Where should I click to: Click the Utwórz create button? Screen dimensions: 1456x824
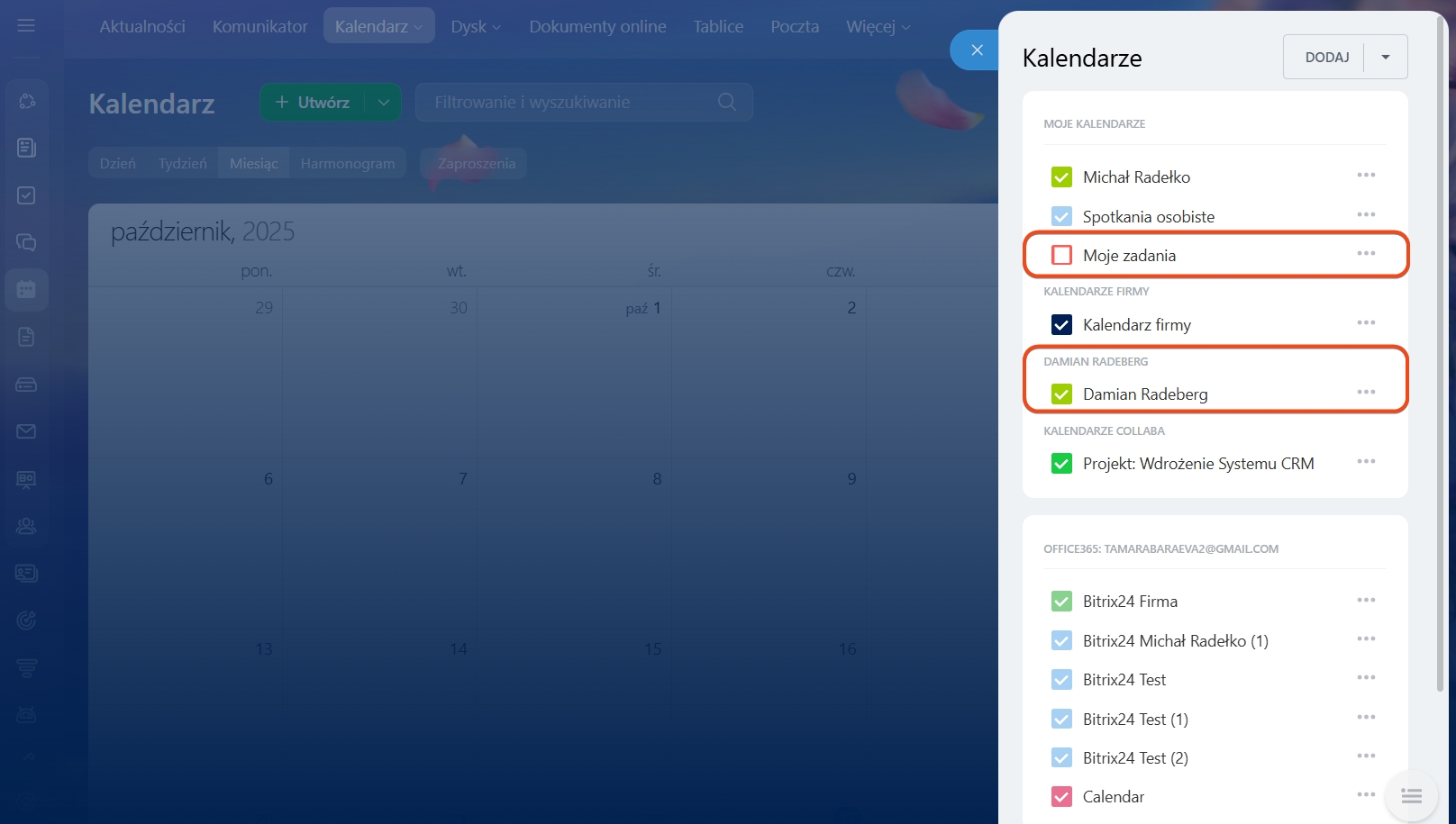pyautogui.click(x=313, y=102)
